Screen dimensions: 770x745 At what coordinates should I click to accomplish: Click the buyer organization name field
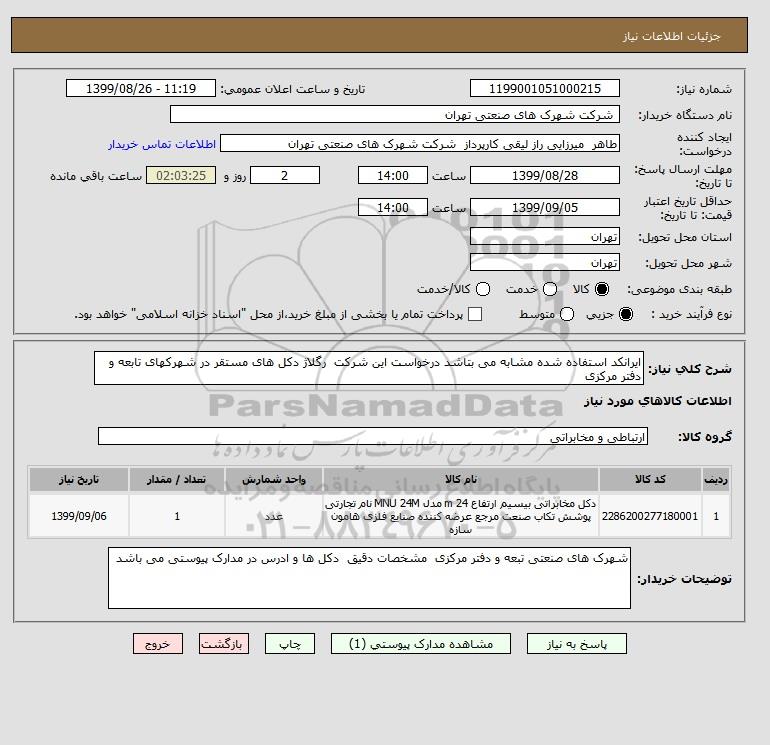click(395, 114)
